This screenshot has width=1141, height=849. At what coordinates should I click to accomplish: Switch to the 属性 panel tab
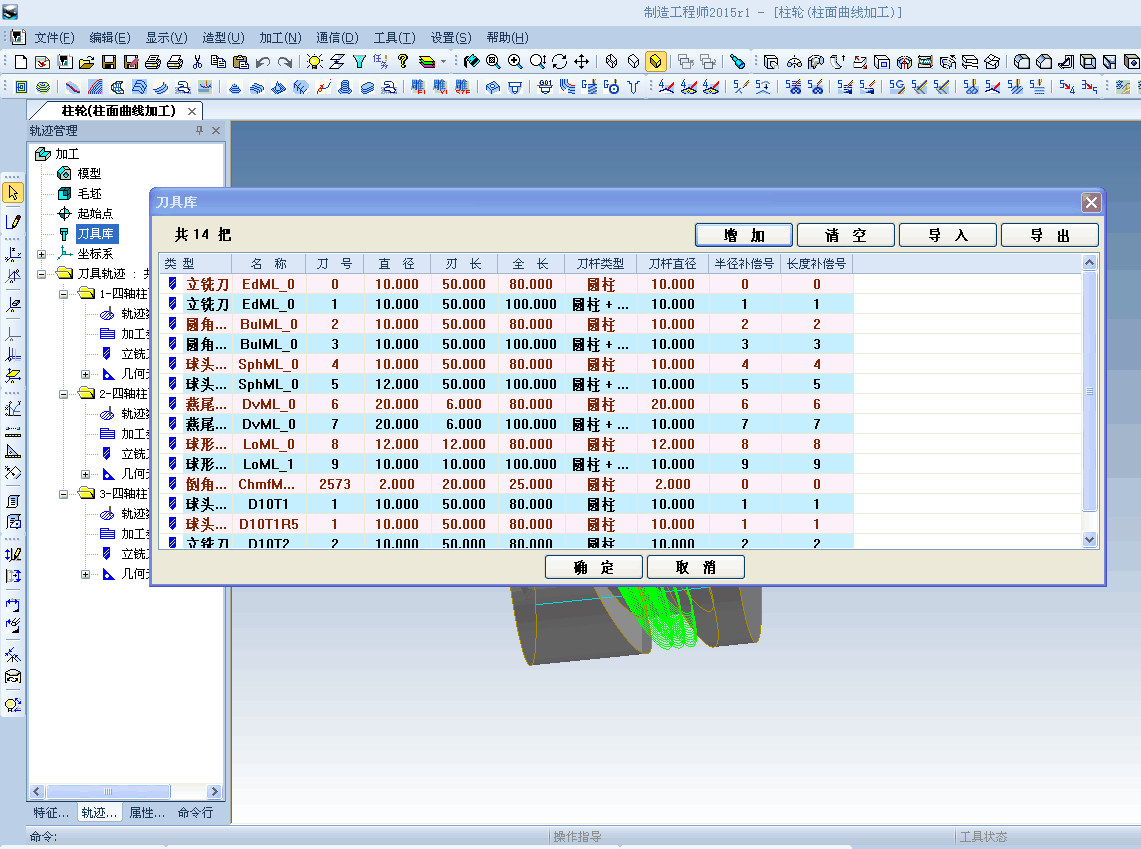coord(147,813)
